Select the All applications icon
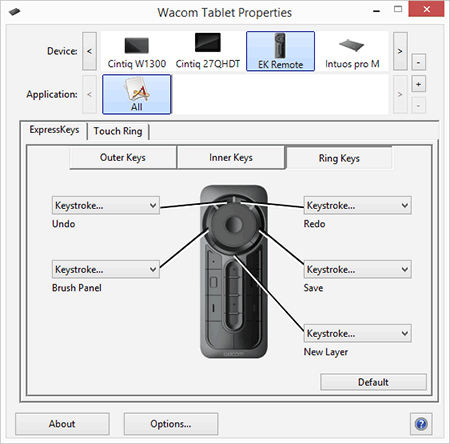Image resolution: width=450 pixels, height=444 pixels. click(x=137, y=94)
